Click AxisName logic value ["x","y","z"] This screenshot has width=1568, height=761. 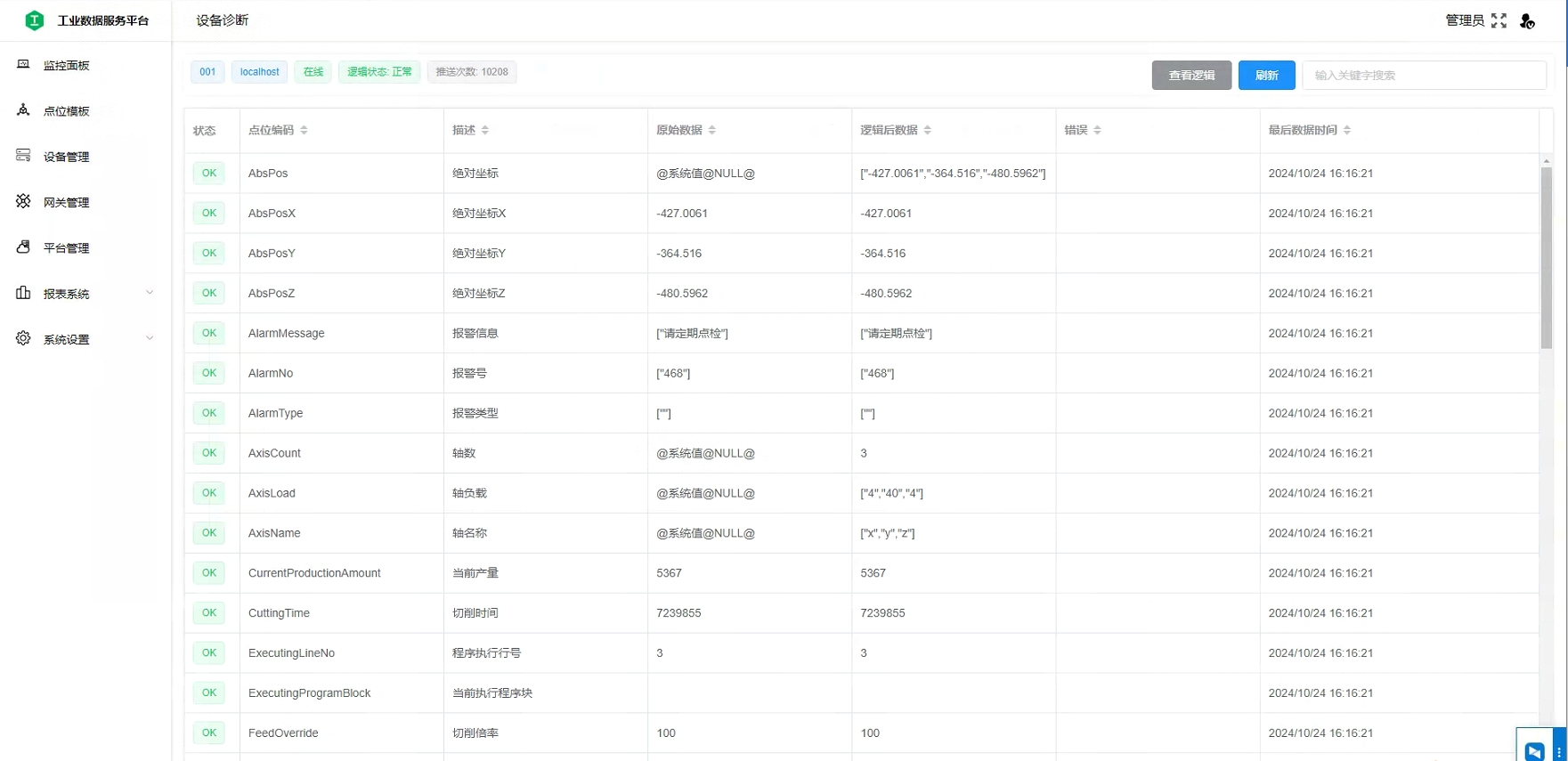888,533
